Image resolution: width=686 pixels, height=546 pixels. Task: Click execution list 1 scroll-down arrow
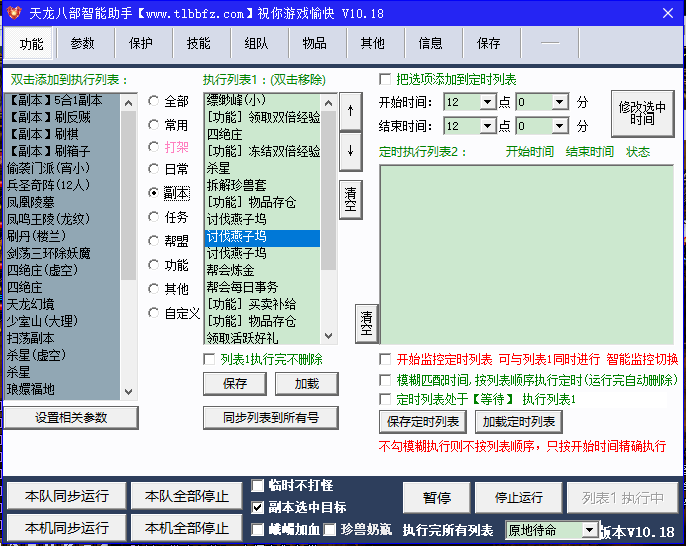[328, 336]
